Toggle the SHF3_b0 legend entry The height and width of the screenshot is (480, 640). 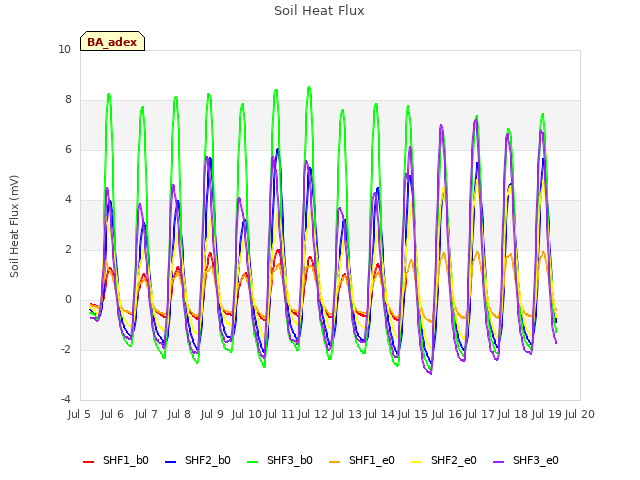(280, 460)
